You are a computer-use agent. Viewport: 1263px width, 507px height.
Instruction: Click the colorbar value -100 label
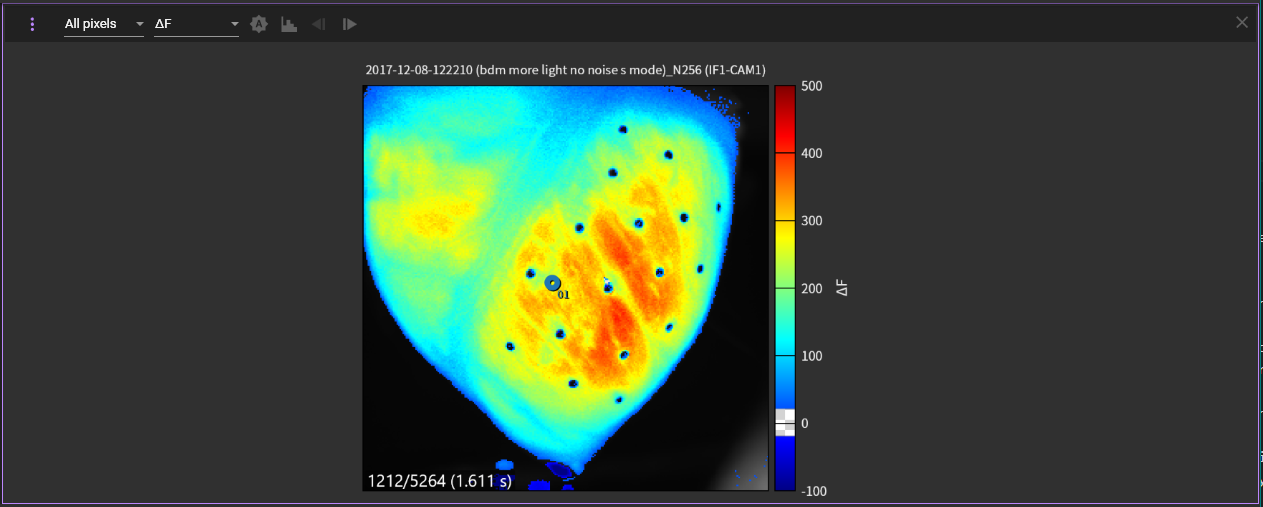(814, 491)
